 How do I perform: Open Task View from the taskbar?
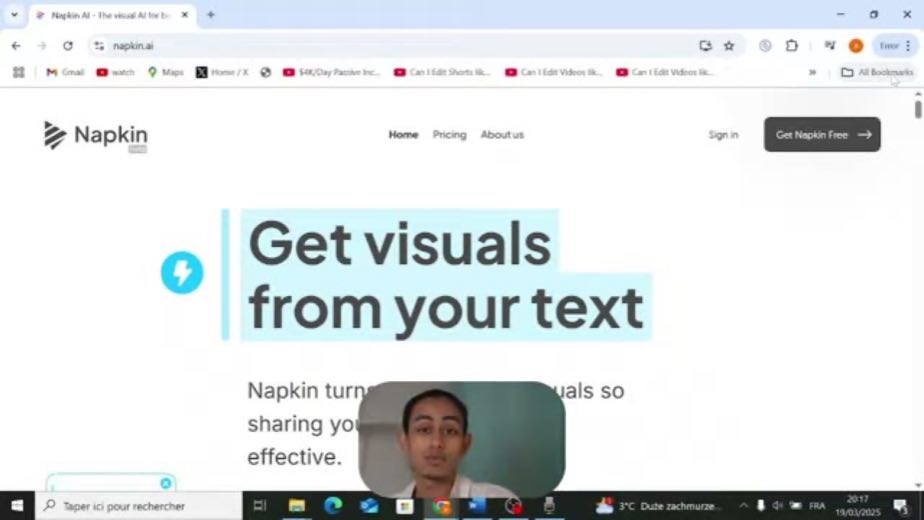coord(260,505)
